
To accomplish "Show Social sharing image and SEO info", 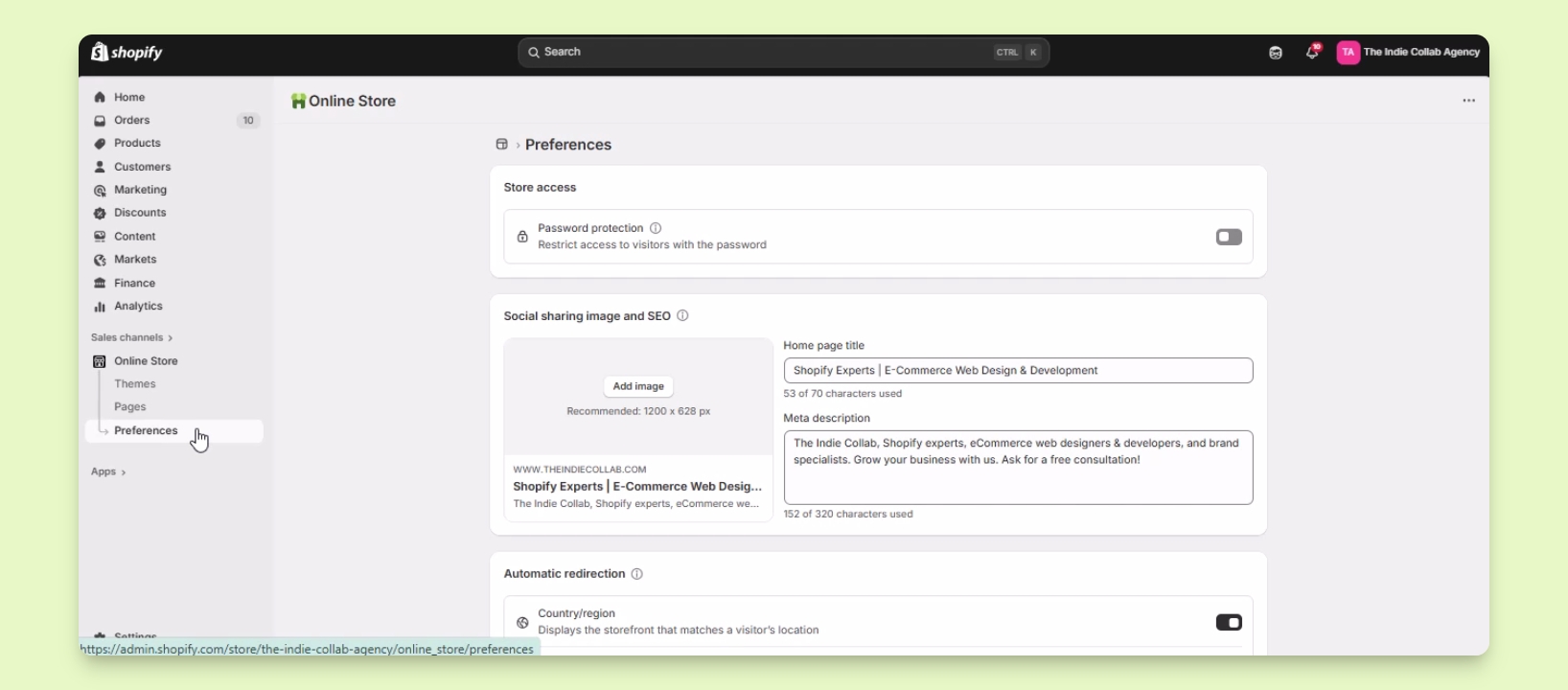I will [683, 316].
